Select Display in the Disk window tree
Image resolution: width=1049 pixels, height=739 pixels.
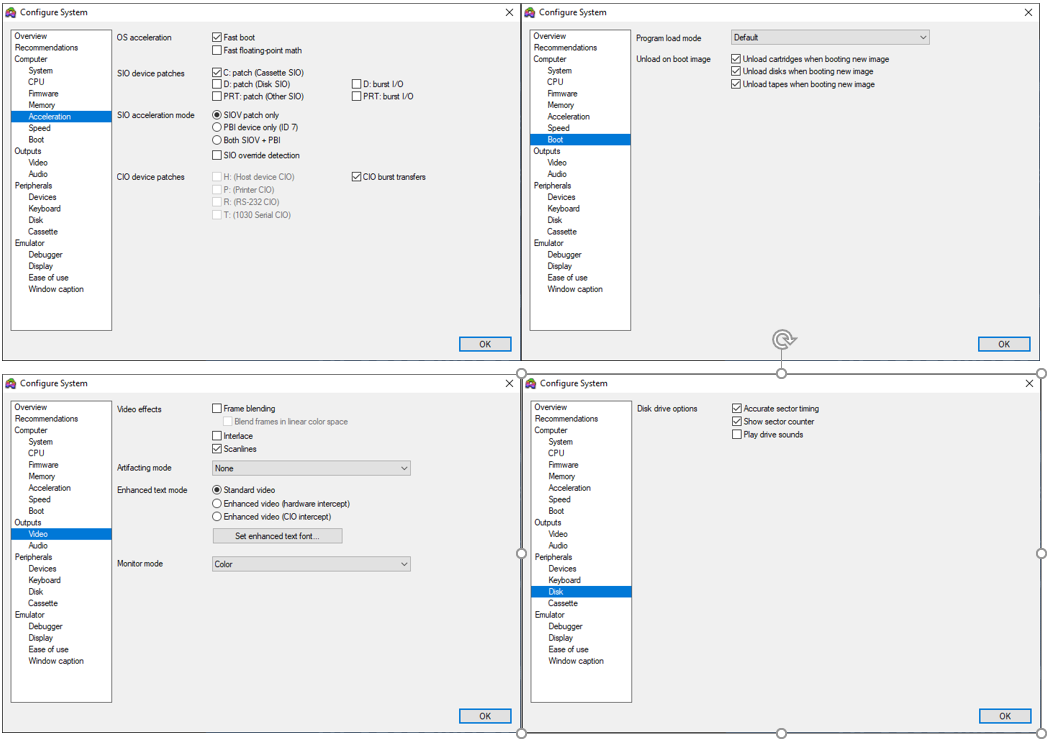tap(561, 638)
